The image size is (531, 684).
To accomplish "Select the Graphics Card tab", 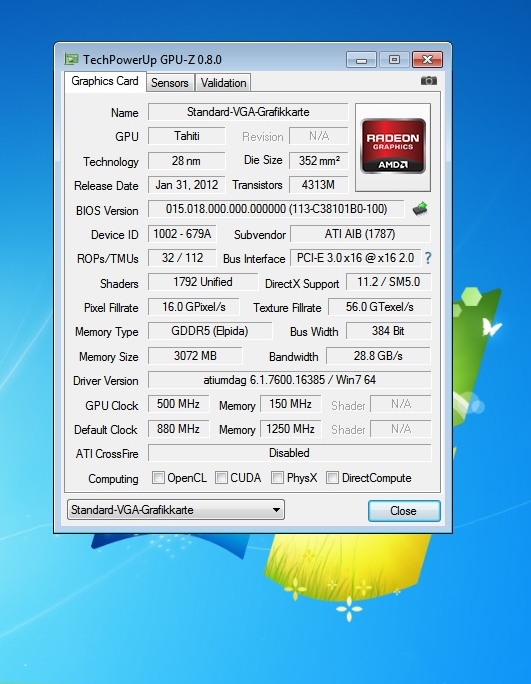I will [105, 82].
